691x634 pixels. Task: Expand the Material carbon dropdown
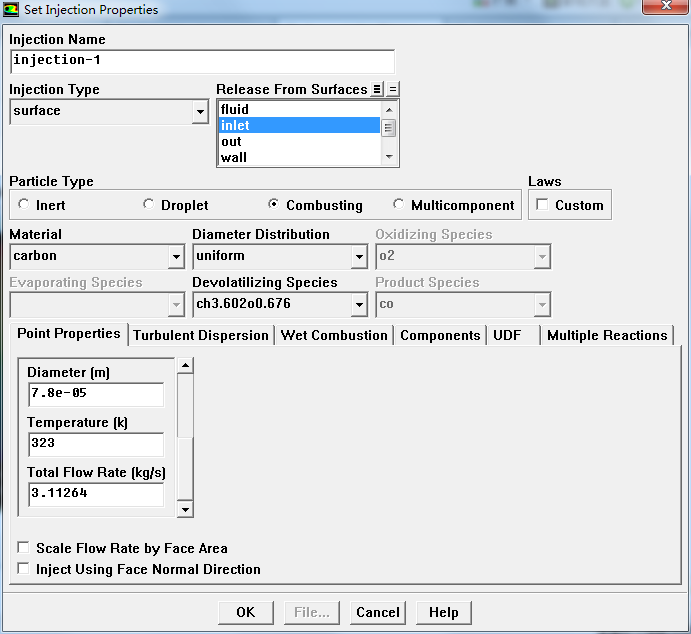tap(176, 257)
